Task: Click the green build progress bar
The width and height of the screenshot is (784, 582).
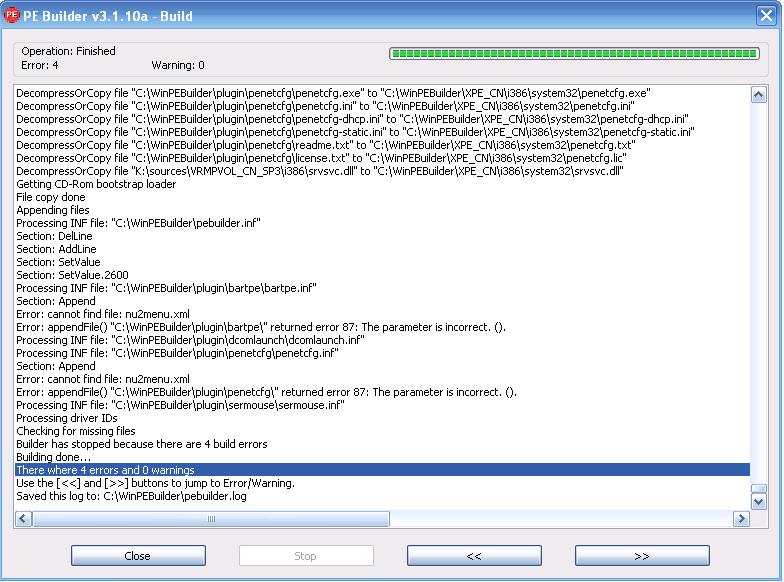Action: [x=574, y=54]
